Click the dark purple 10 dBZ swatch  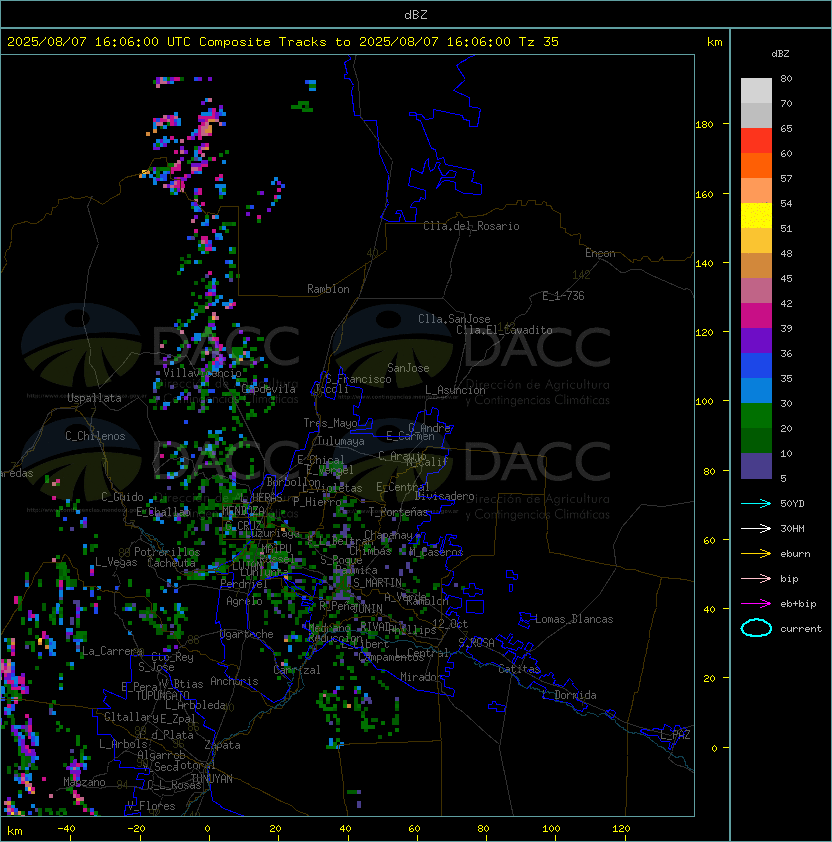(756, 466)
